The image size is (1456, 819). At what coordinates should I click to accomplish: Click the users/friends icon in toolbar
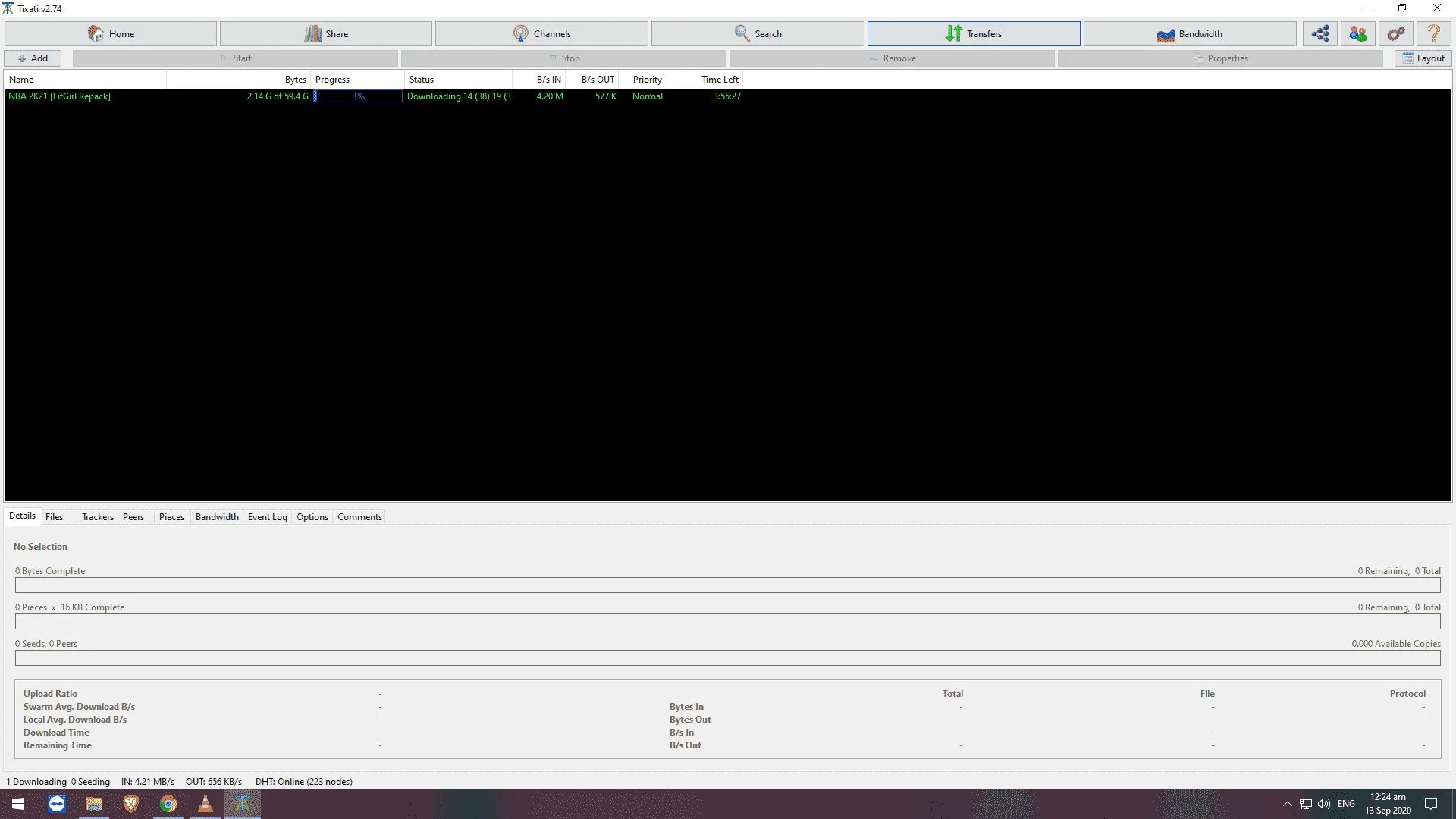tap(1358, 33)
